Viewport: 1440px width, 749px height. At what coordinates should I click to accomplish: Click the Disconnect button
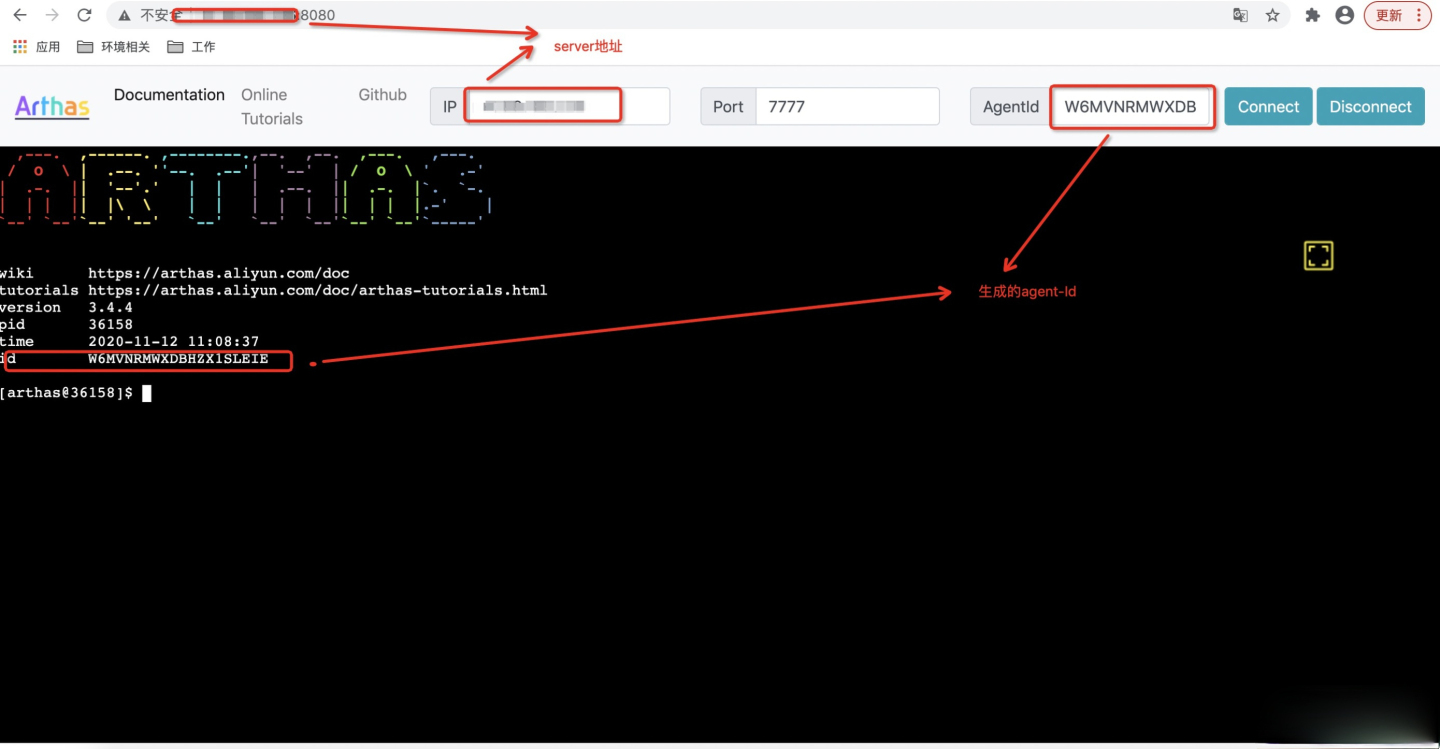[x=1370, y=107]
